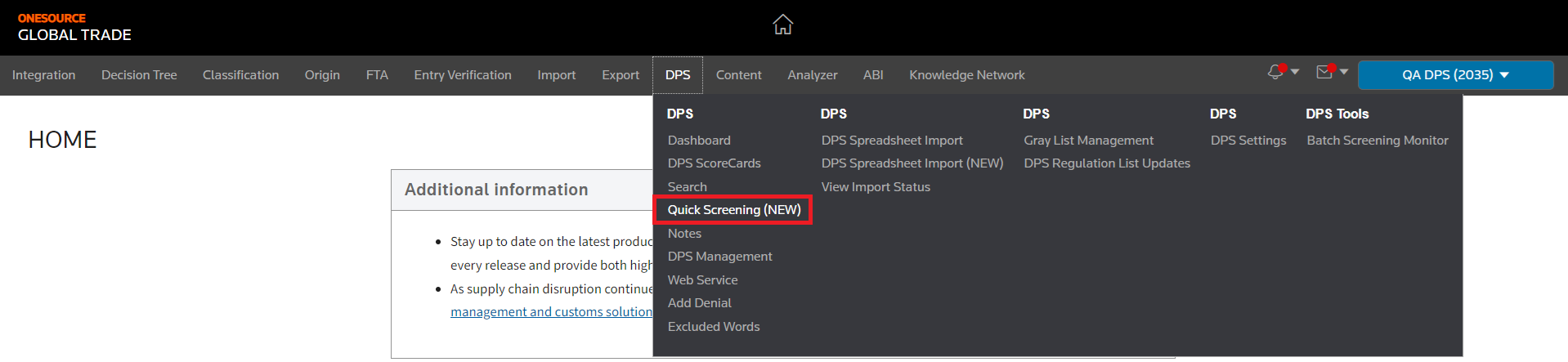
Task: Select Quick Screening (NEW)
Action: [733, 210]
